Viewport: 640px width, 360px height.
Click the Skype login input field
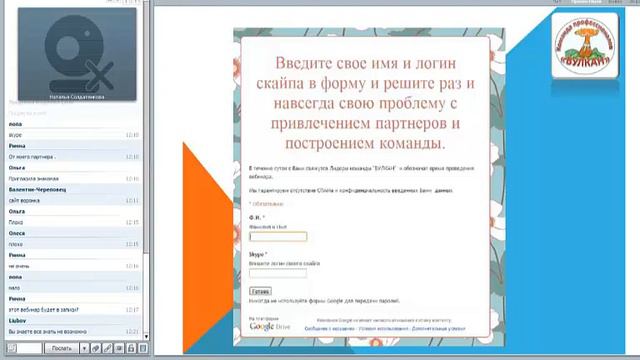pyautogui.click(x=278, y=273)
